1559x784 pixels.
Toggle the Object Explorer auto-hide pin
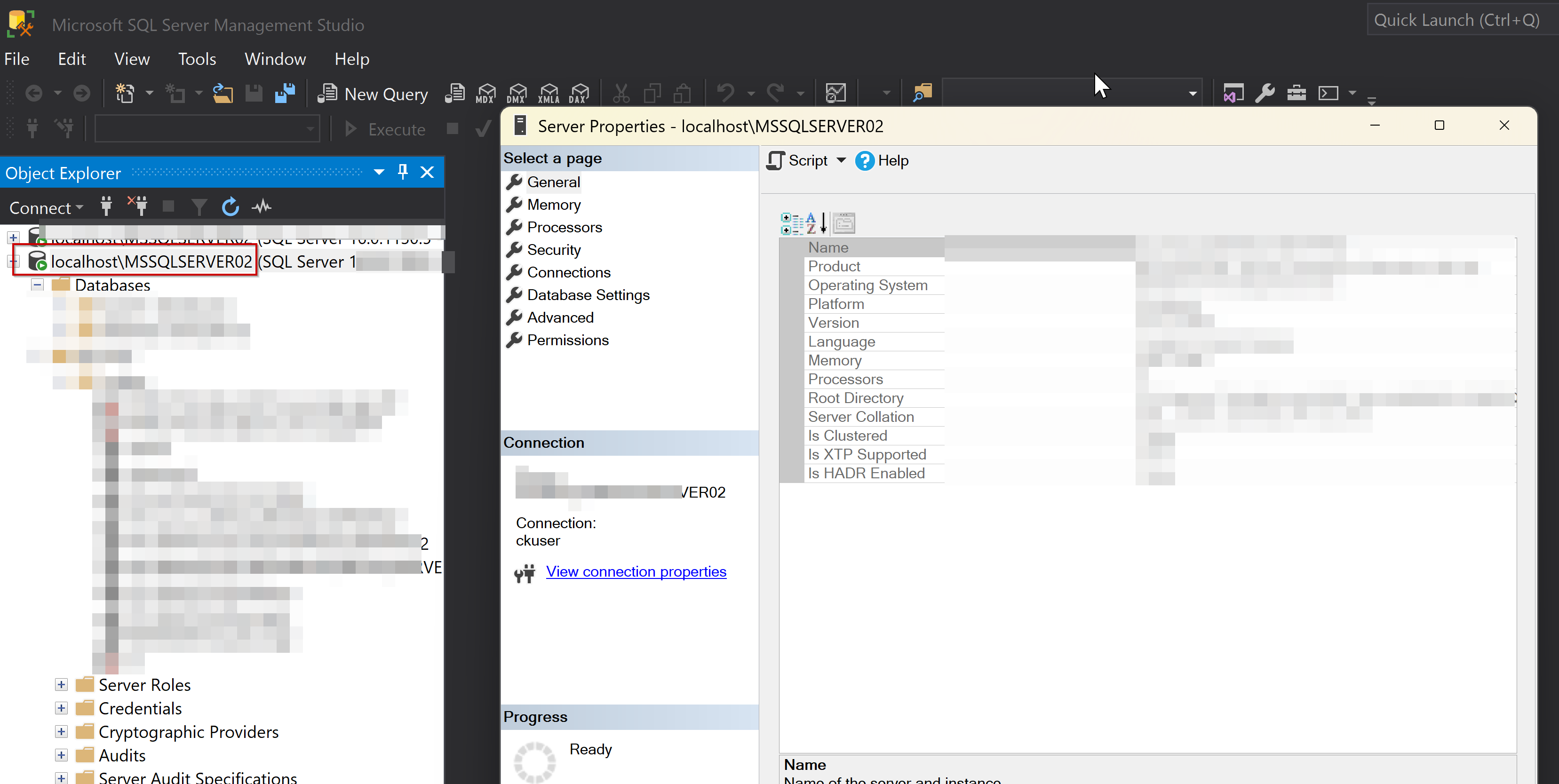(403, 173)
